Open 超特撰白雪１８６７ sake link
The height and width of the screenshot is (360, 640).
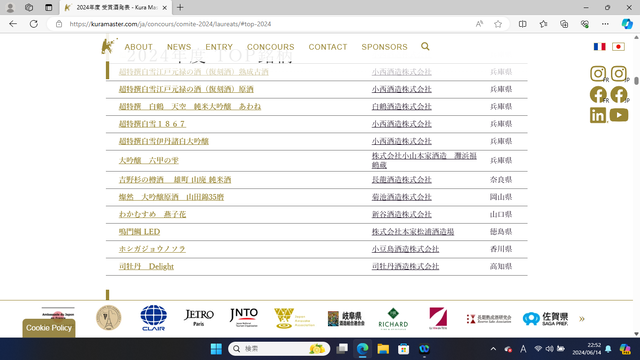click(x=152, y=124)
